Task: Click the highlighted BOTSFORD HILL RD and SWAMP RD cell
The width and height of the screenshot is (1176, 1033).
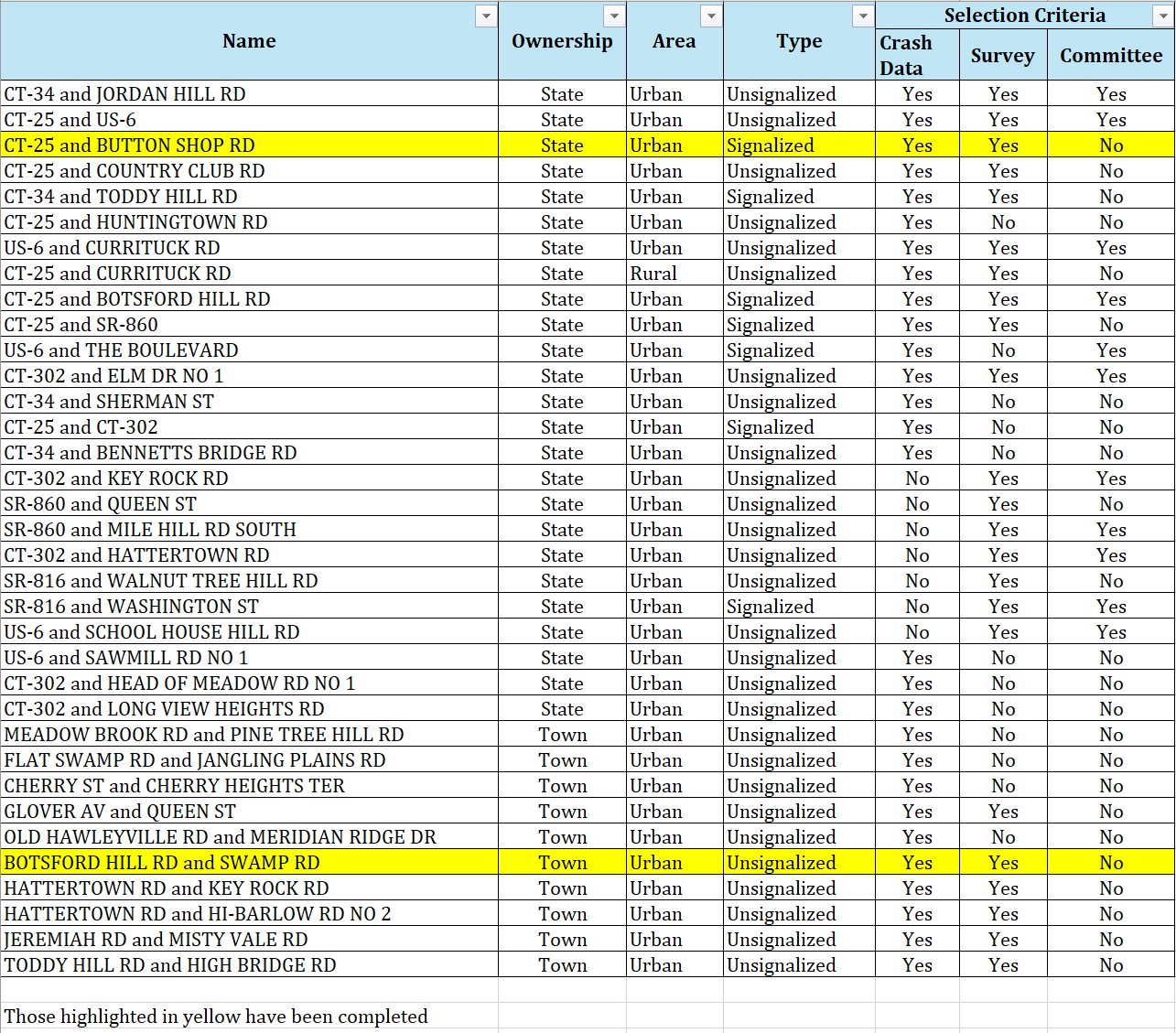Action: coord(249,863)
